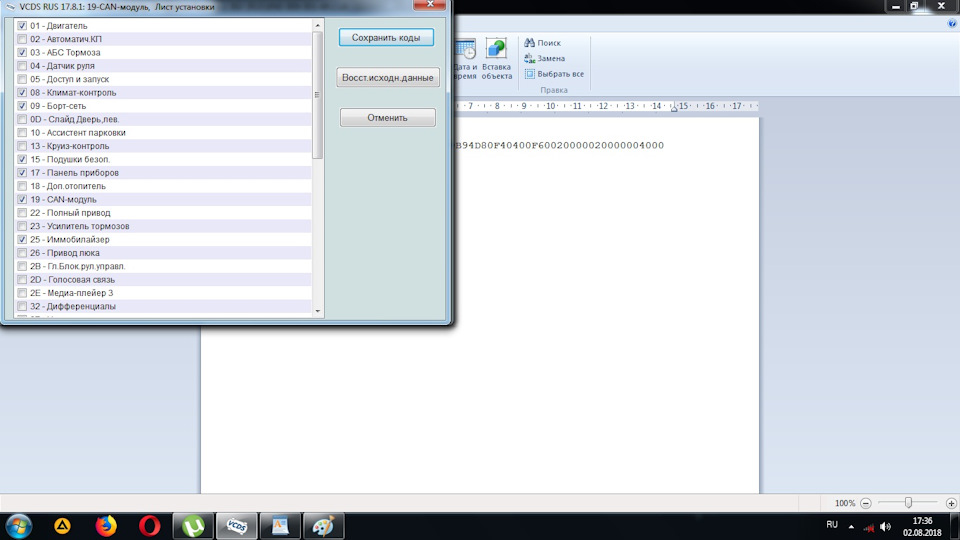The width and height of the screenshot is (960, 540).
Task: Click 100% zoom level label in WordPad
Action: (845, 503)
